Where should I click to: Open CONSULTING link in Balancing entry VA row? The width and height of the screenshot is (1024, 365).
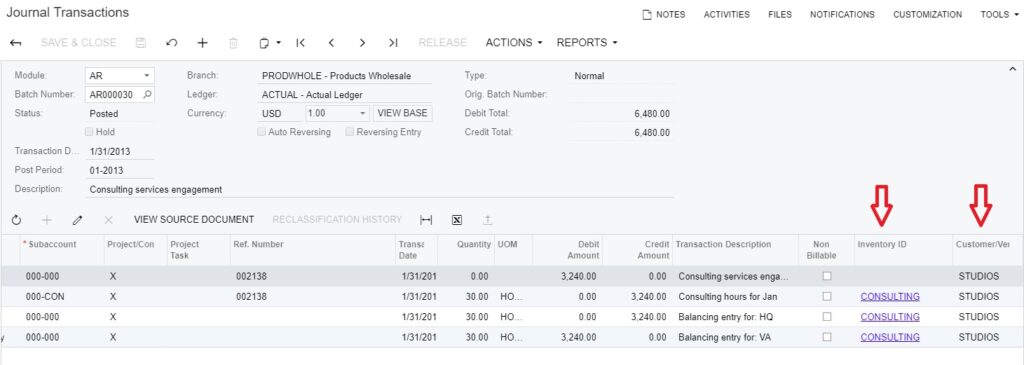coord(890,338)
